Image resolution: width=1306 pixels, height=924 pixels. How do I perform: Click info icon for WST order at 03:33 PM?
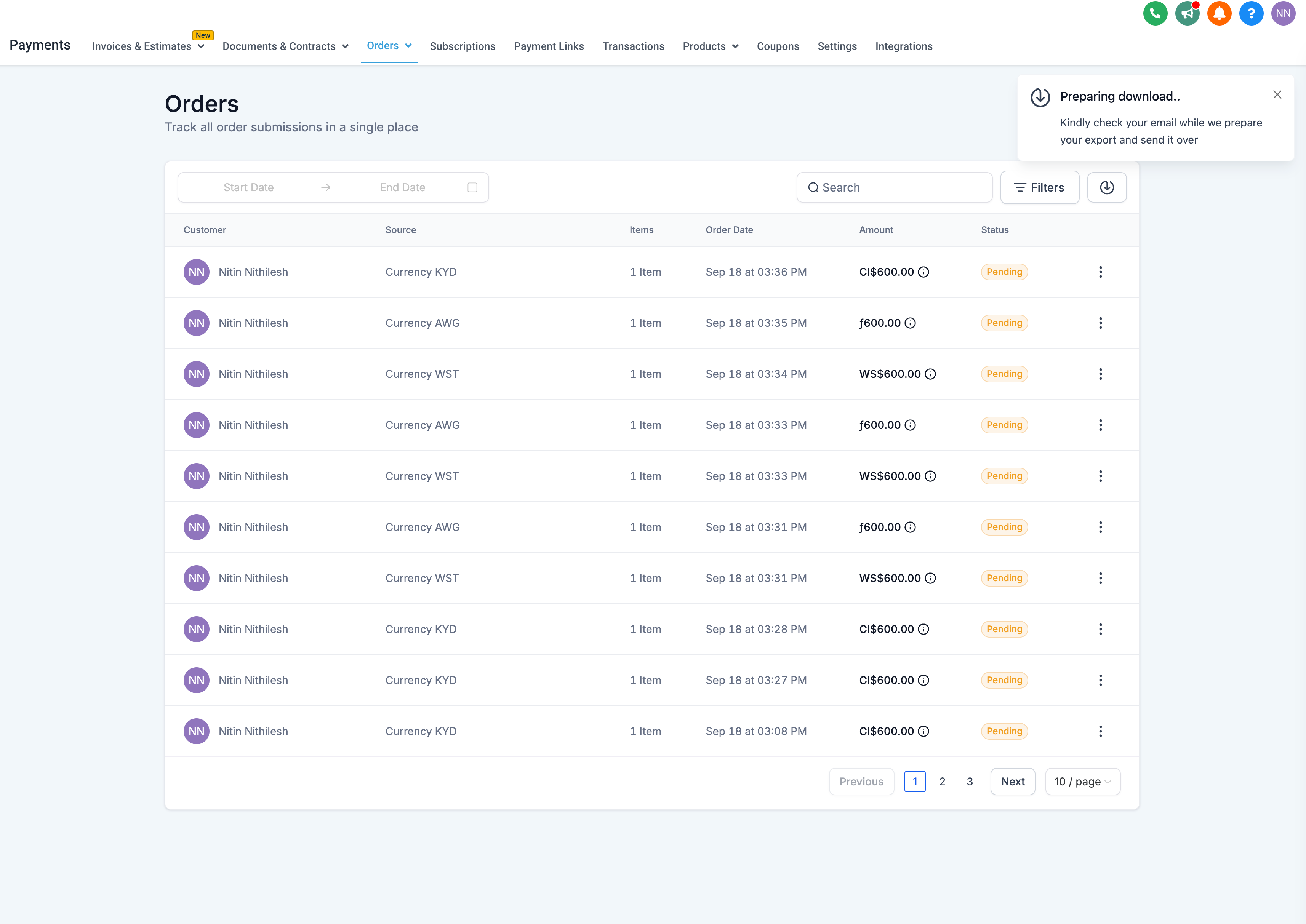pyautogui.click(x=930, y=476)
